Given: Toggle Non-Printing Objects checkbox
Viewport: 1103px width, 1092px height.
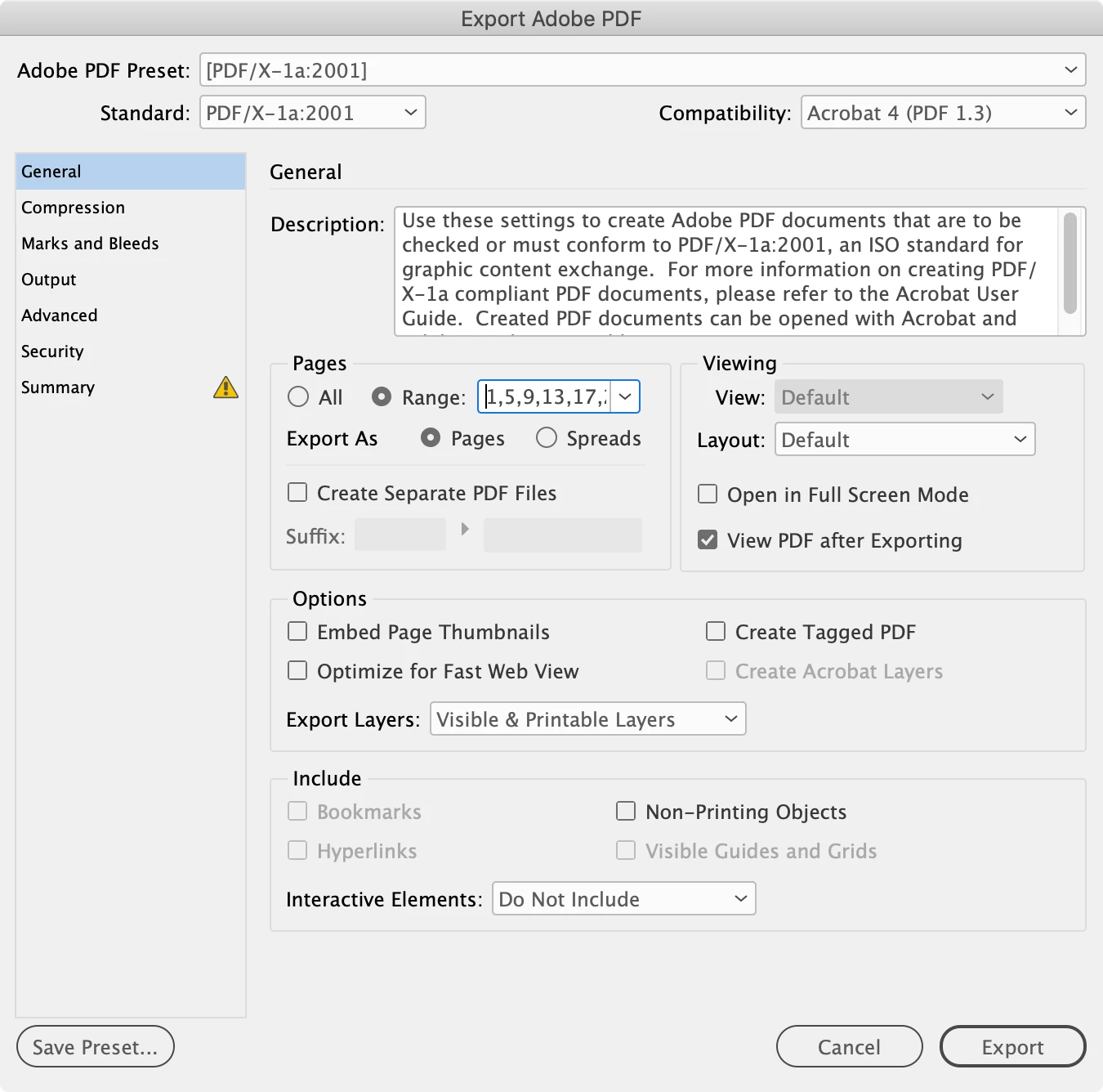Looking at the screenshot, I should pyautogui.click(x=626, y=811).
